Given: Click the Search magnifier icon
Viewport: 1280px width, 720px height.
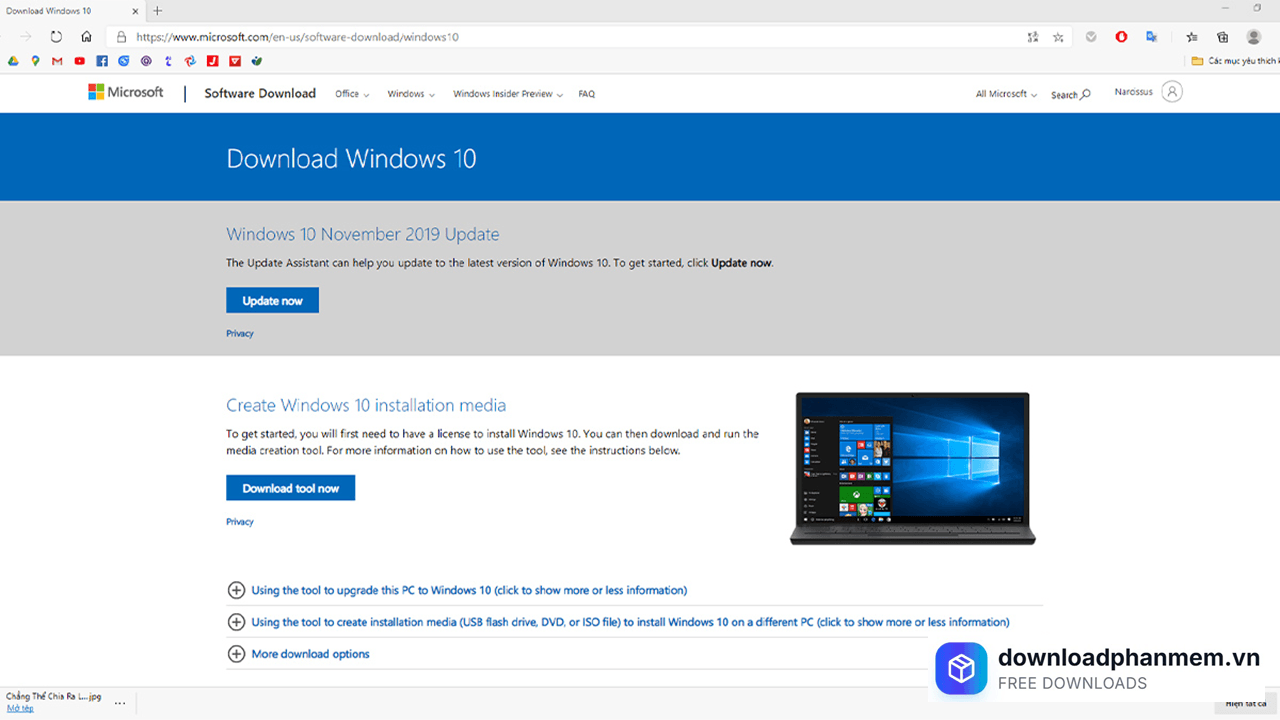Looking at the screenshot, I should [x=1083, y=93].
